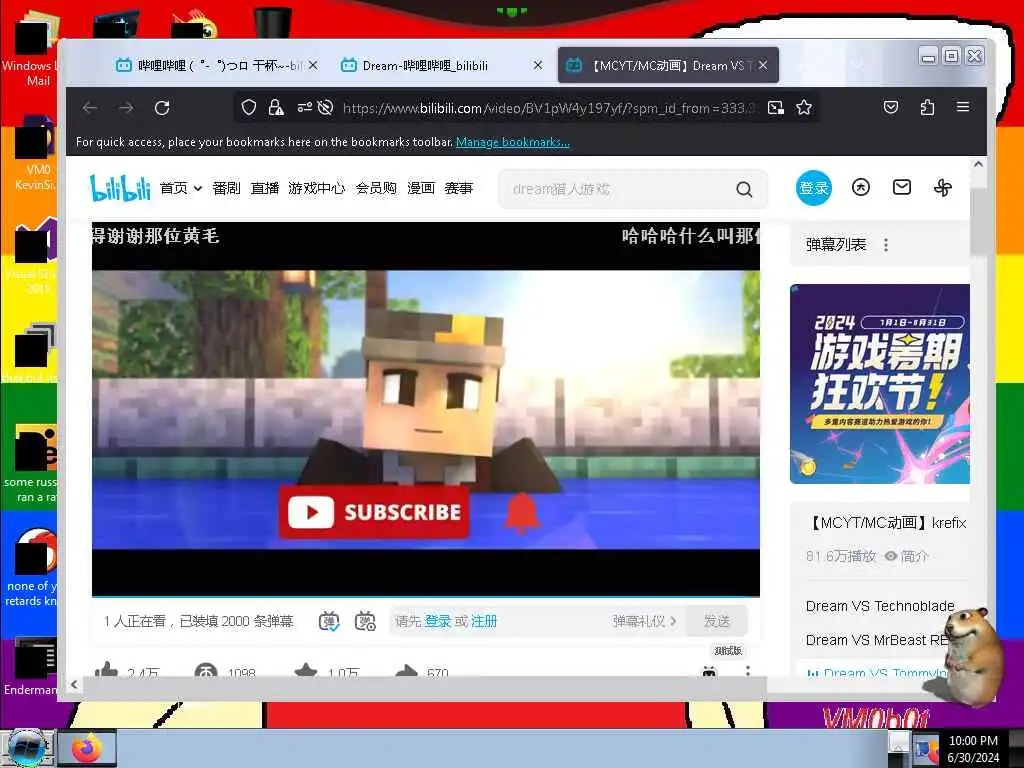Open the 2024 游戏暑期狂欢节 ad banner
The width and height of the screenshot is (1024, 768).
click(880, 384)
